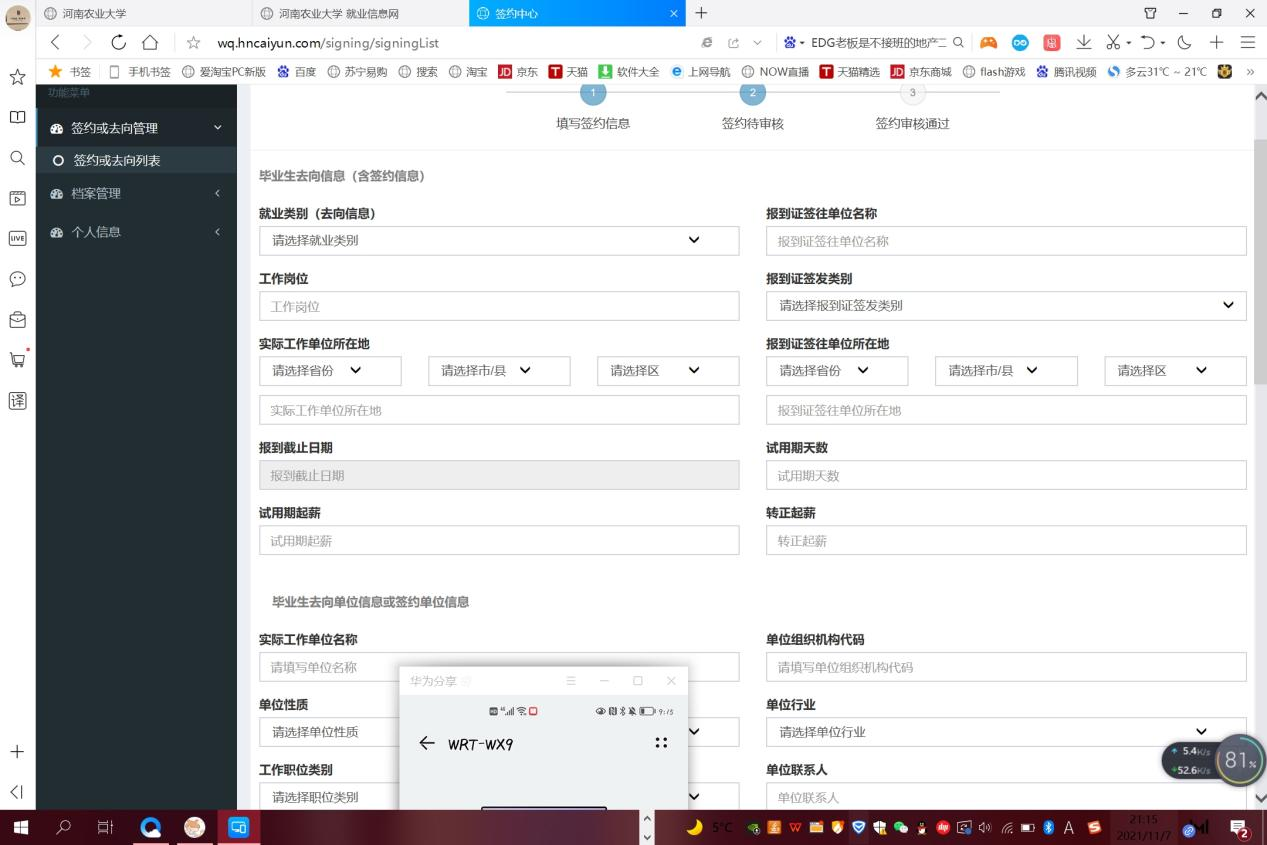The image size is (1267, 845).
Task: Select province for 实际工作单位所在地
Action: [x=329, y=371]
